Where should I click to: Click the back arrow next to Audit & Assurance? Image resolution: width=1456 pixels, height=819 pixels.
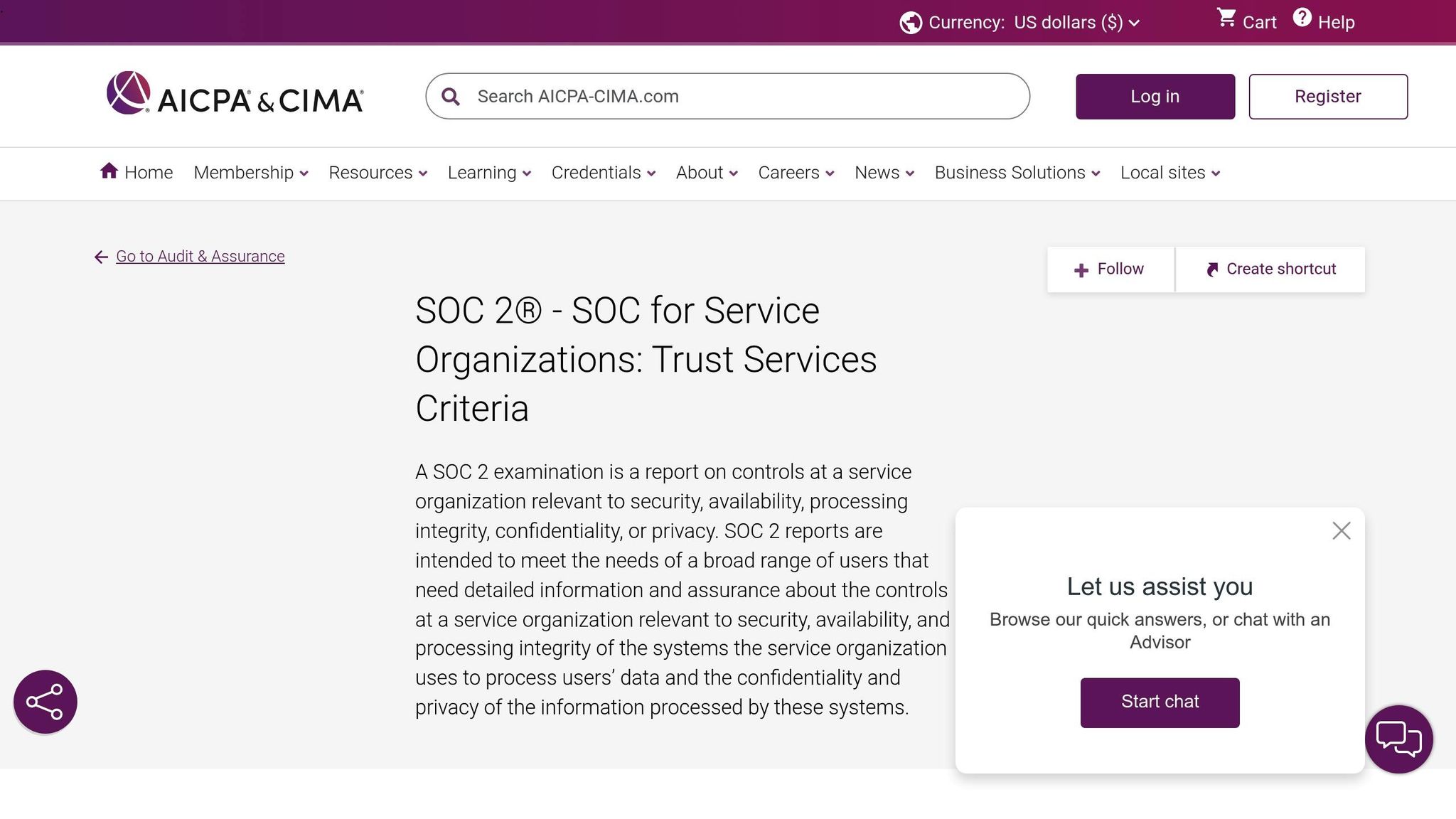(100, 257)
